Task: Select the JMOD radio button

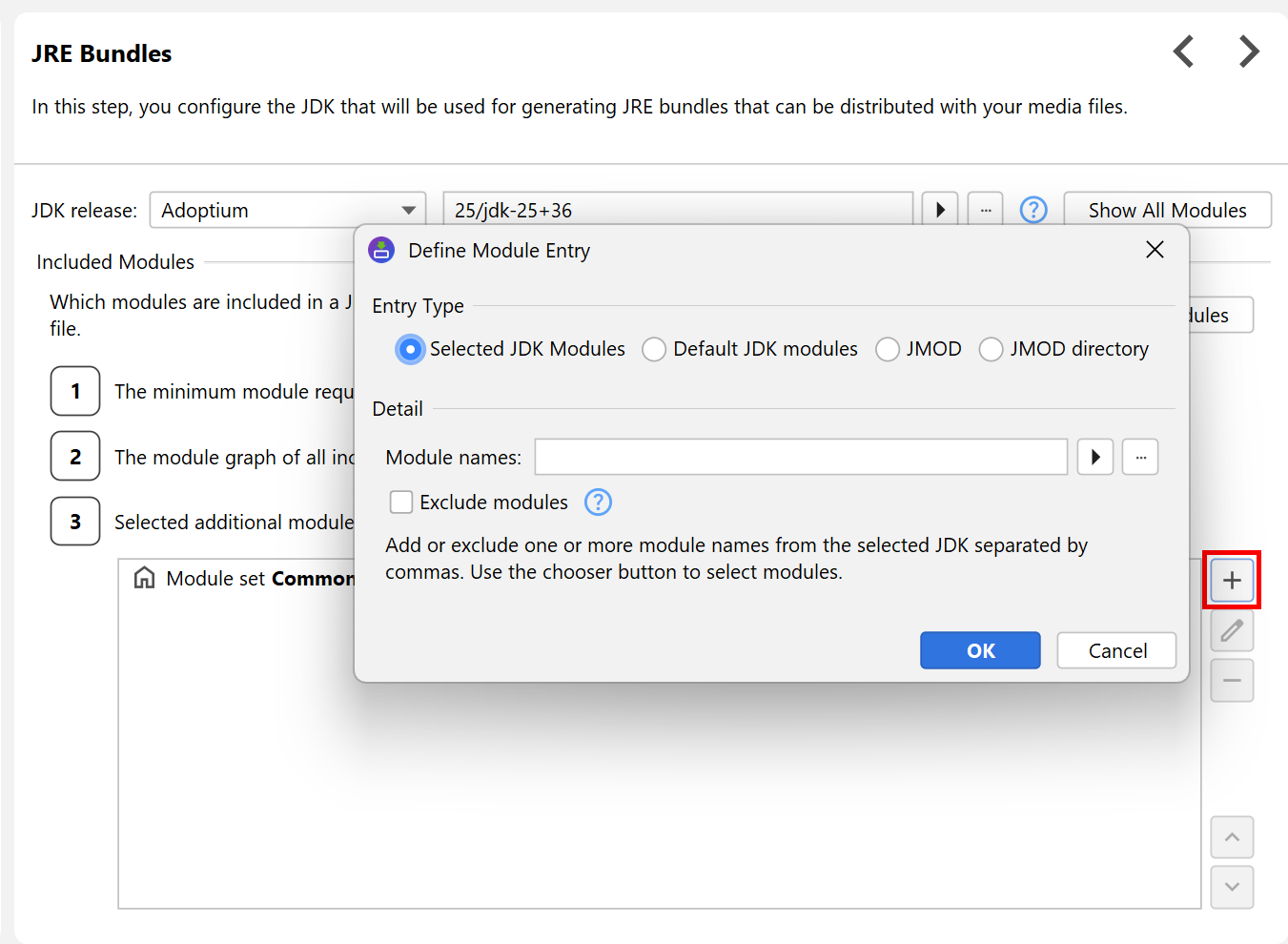Action: (x=888, y=350)
